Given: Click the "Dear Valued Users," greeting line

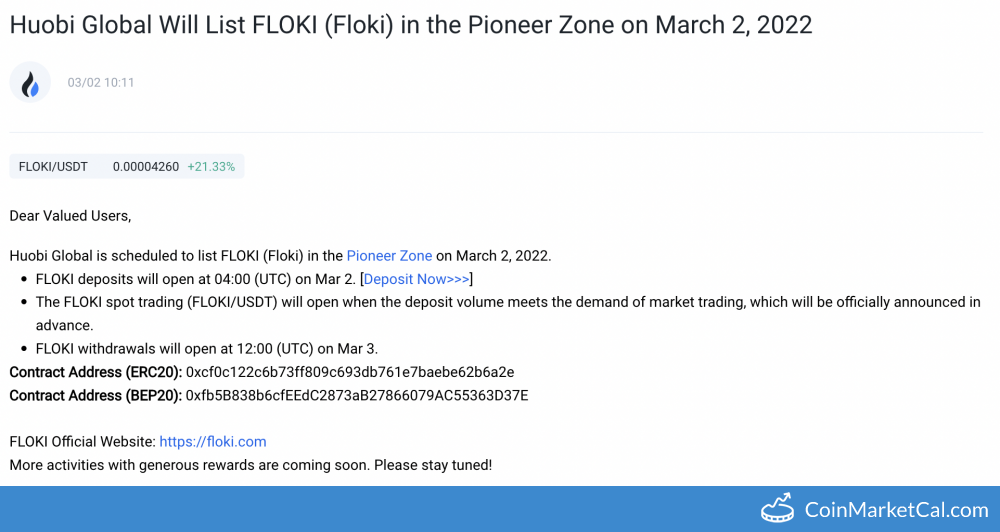Looking at the screenshot, I should click(x=70, y=215).
